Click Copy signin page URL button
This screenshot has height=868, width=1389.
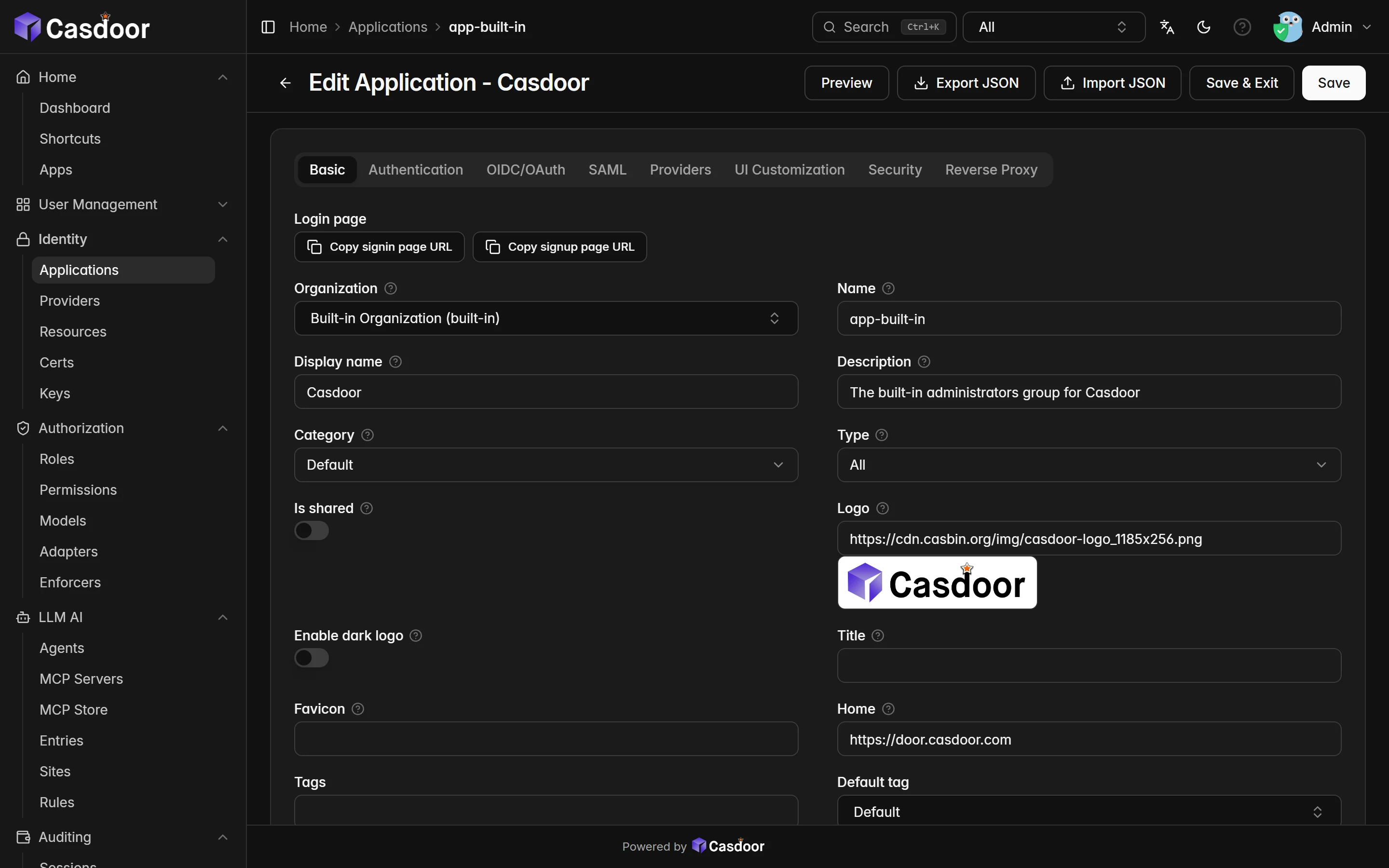click(380, 247)
